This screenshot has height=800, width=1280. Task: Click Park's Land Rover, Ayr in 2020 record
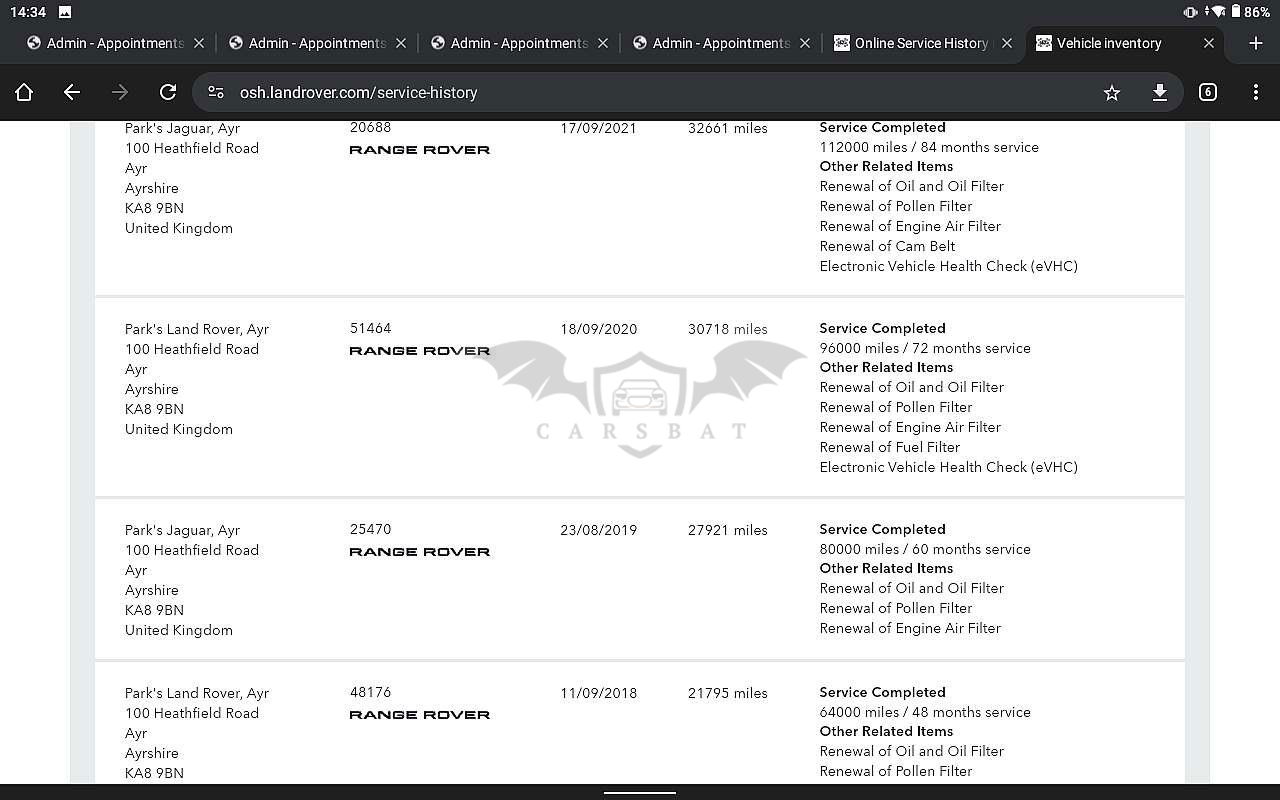click(197, 329)
